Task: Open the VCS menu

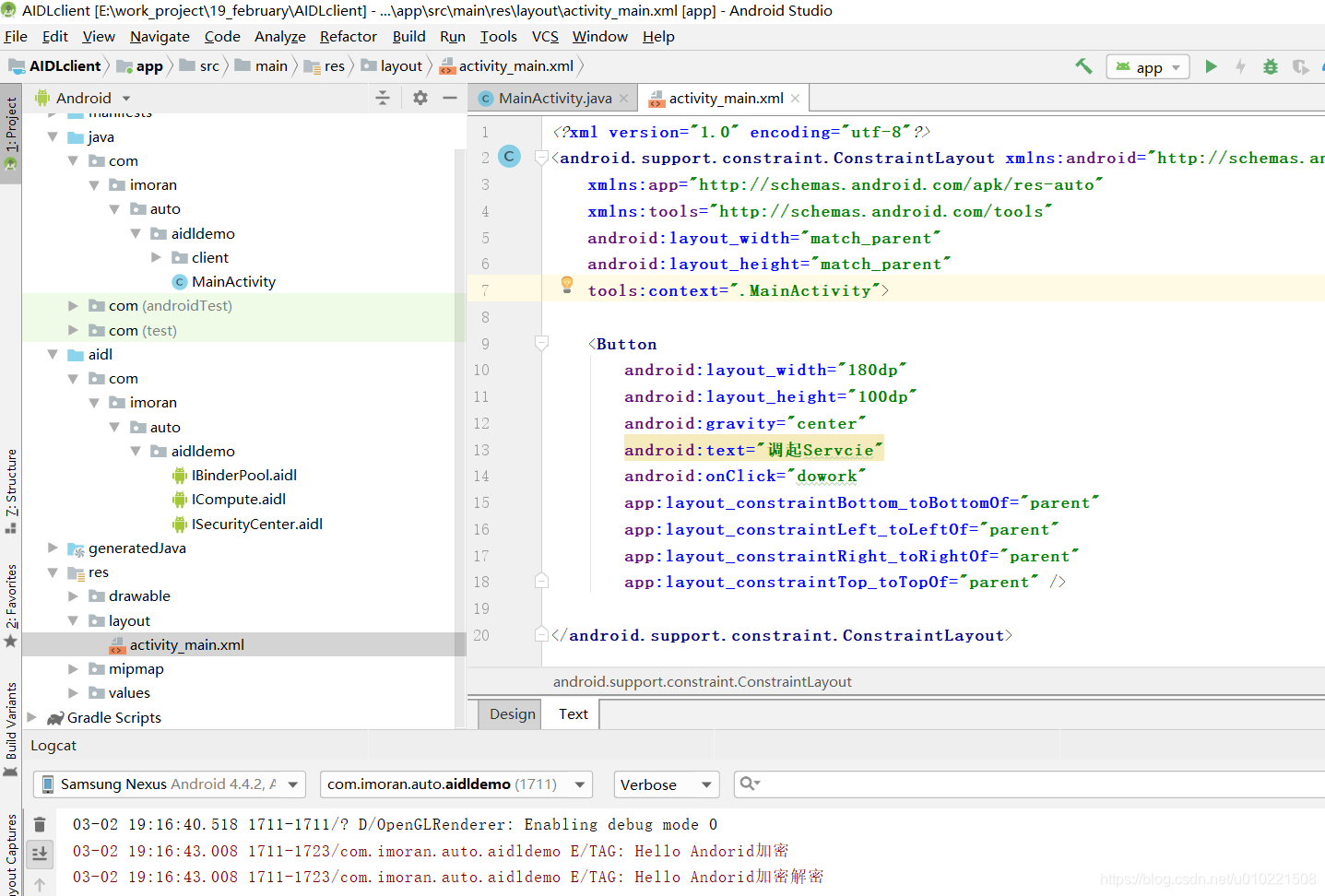Action: [x=545, y=36]
